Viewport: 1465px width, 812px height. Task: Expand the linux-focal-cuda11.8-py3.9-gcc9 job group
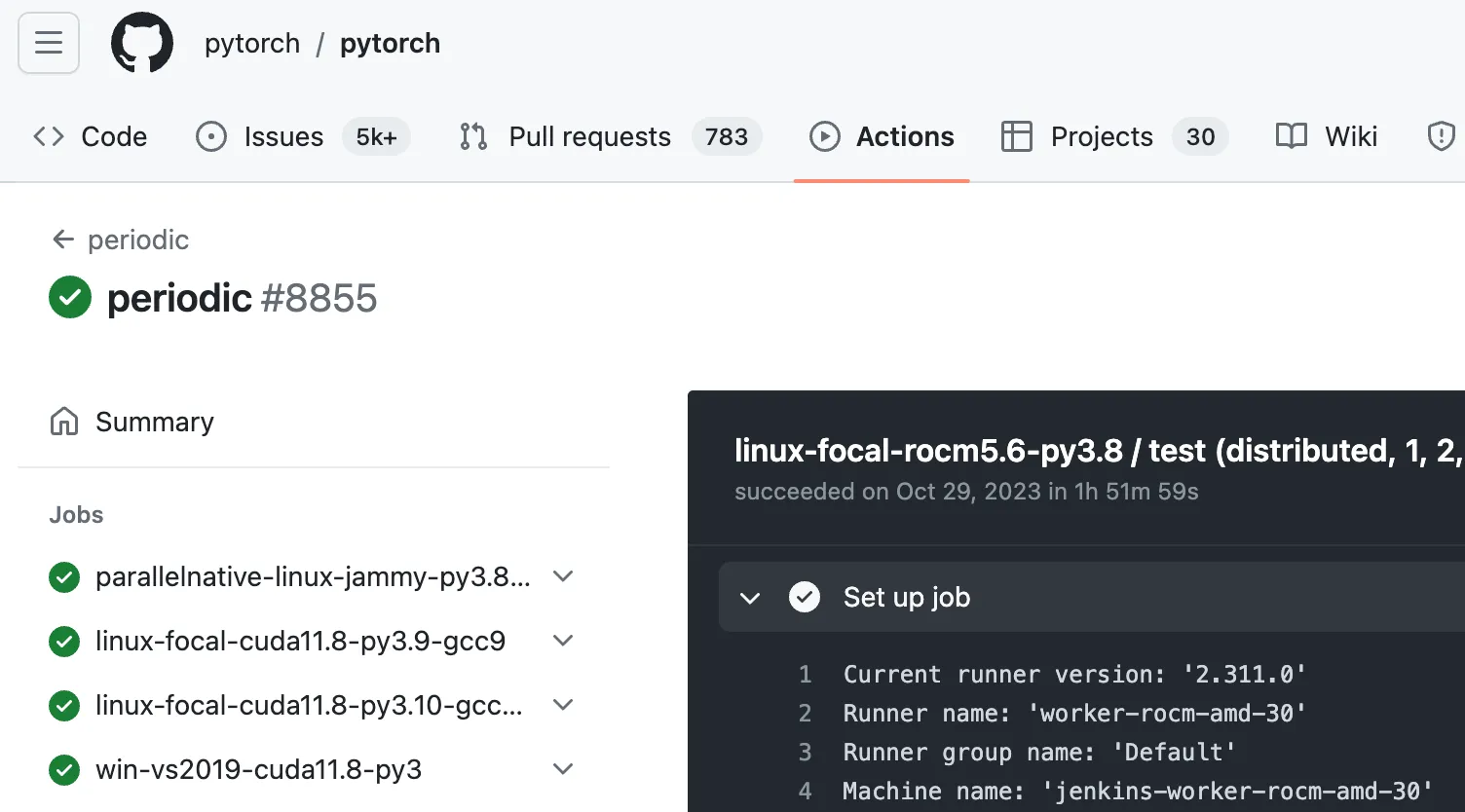pyautogui.click(x=563, y=641)
